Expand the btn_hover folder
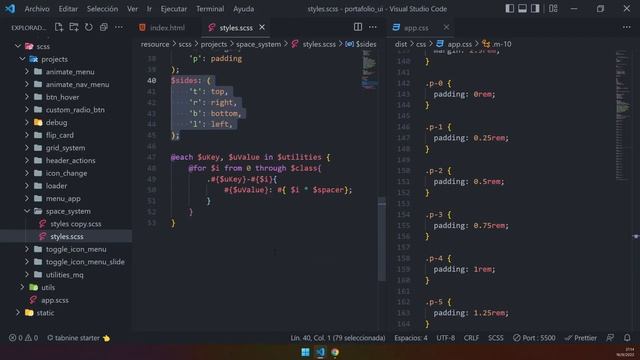The height and width of the screenshot is (360, 640). click(27, 97)
